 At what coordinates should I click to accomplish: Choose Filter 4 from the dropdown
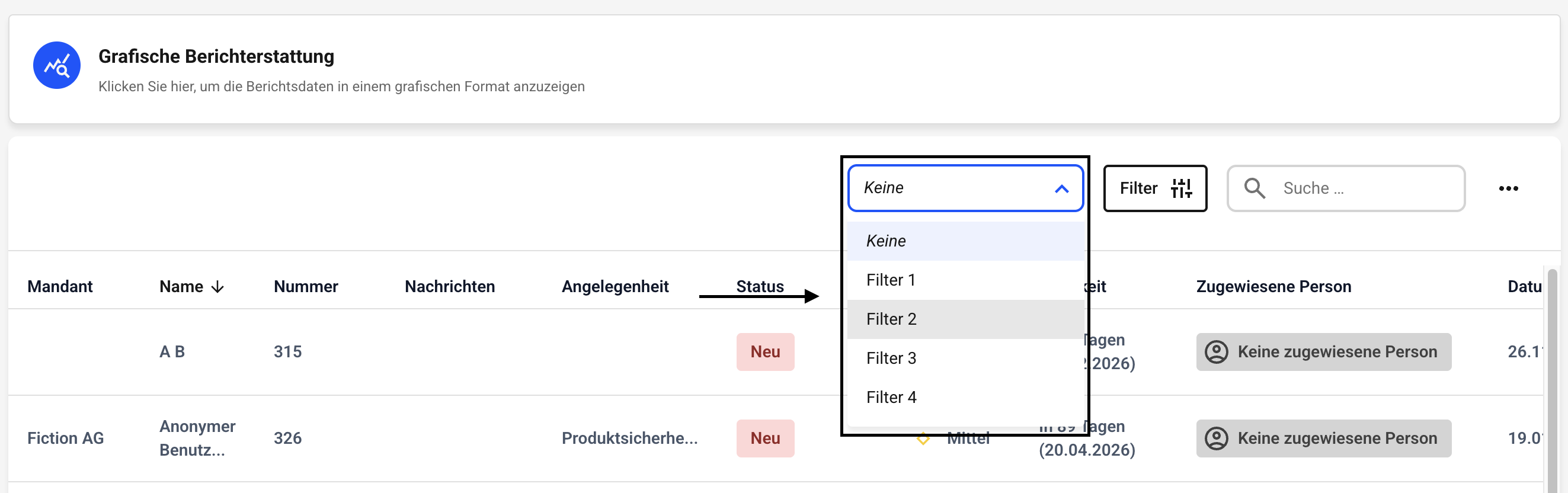[891, 397]
